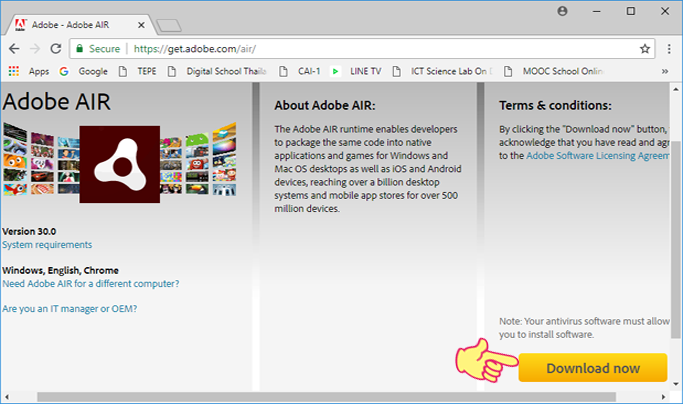Open Chrome's three-dot menu

click(x=669, y=49)
